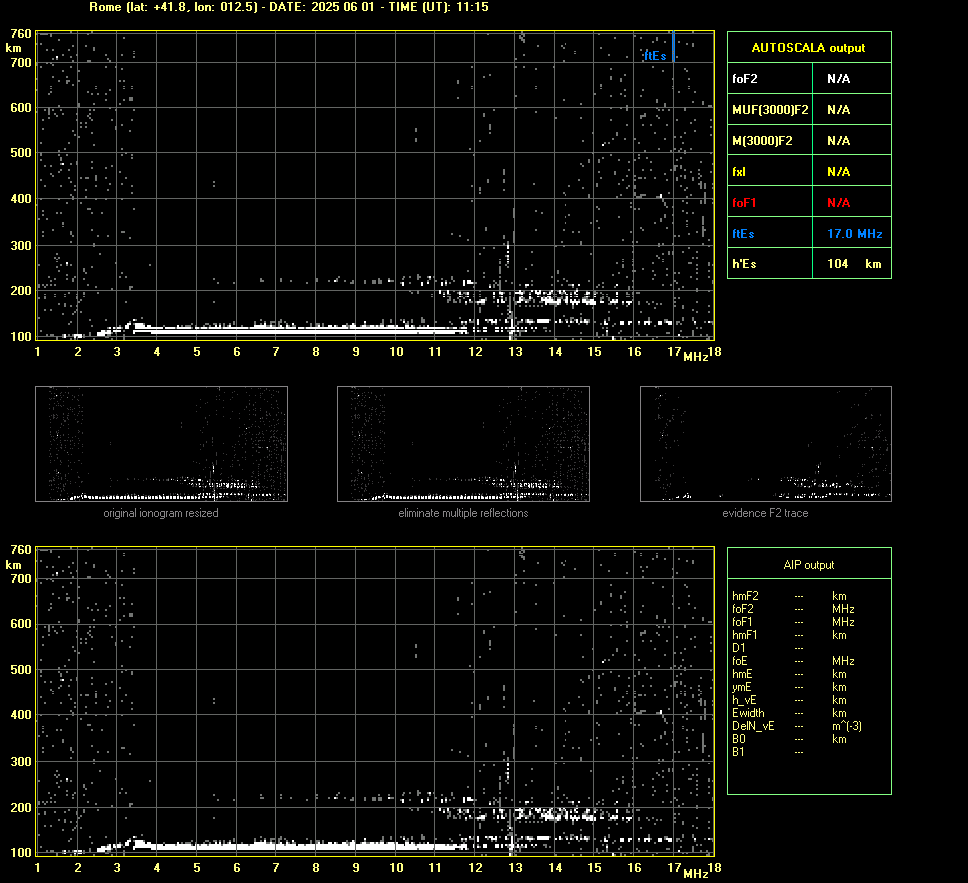Open the eliminate multiple reflections thumbnail
Screen dimensions: 968x883
(x=463, y=444)
